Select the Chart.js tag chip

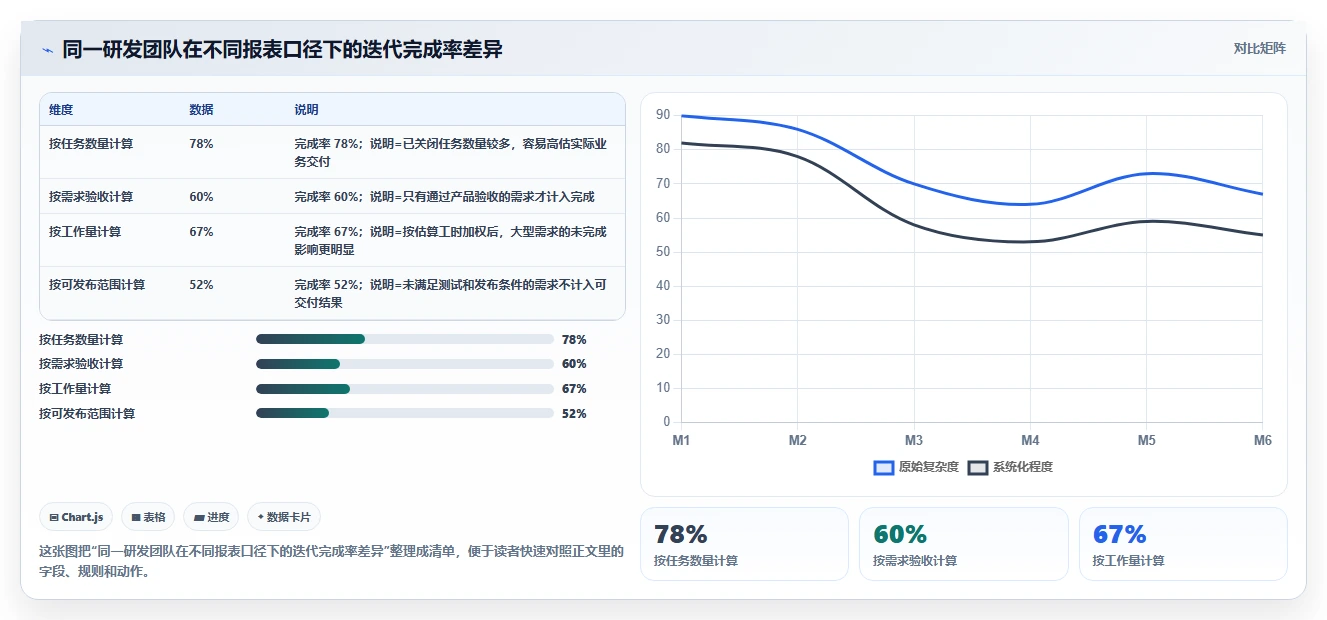76,517
